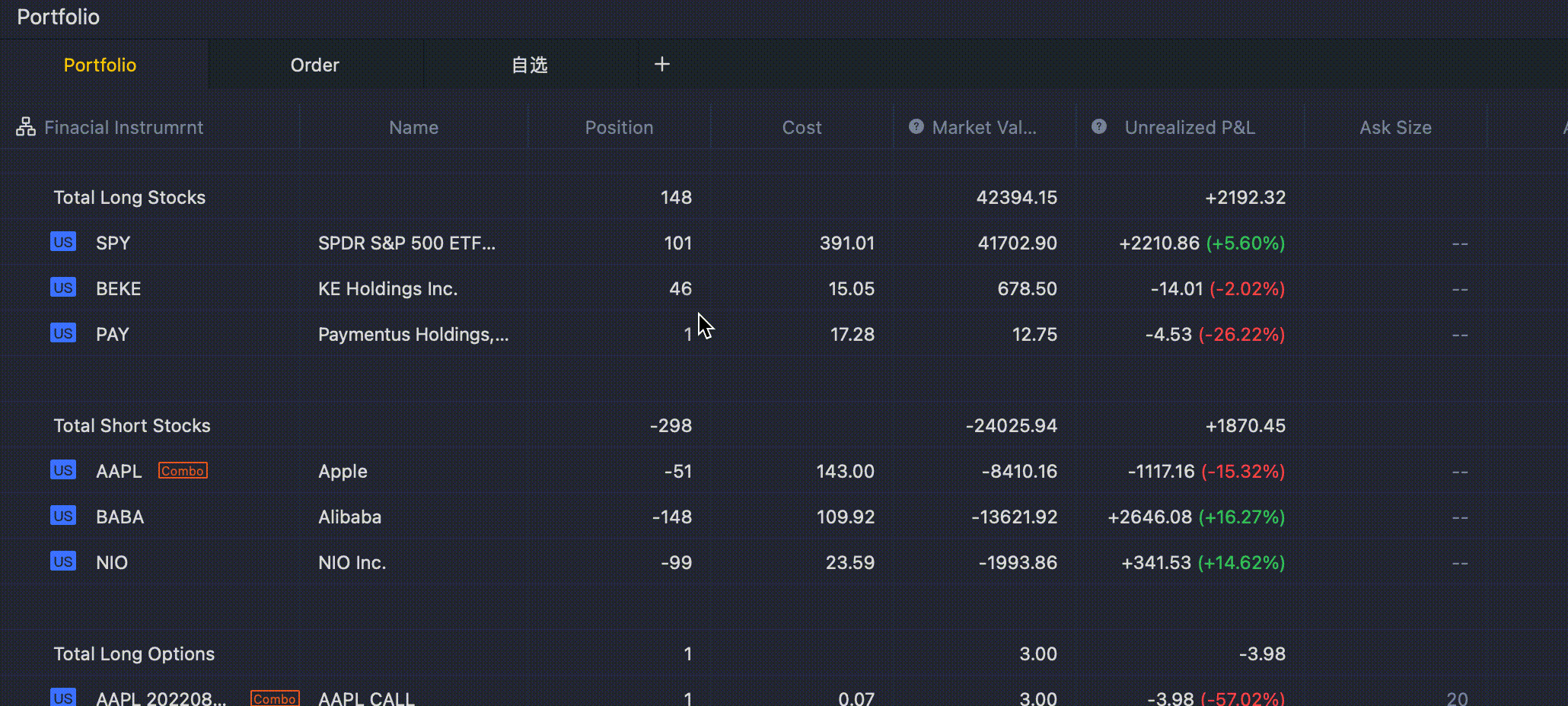Click SPY cost value 391.01
Image resolution: width=1568 pixels, height=706 pixels.
(847, 243)
